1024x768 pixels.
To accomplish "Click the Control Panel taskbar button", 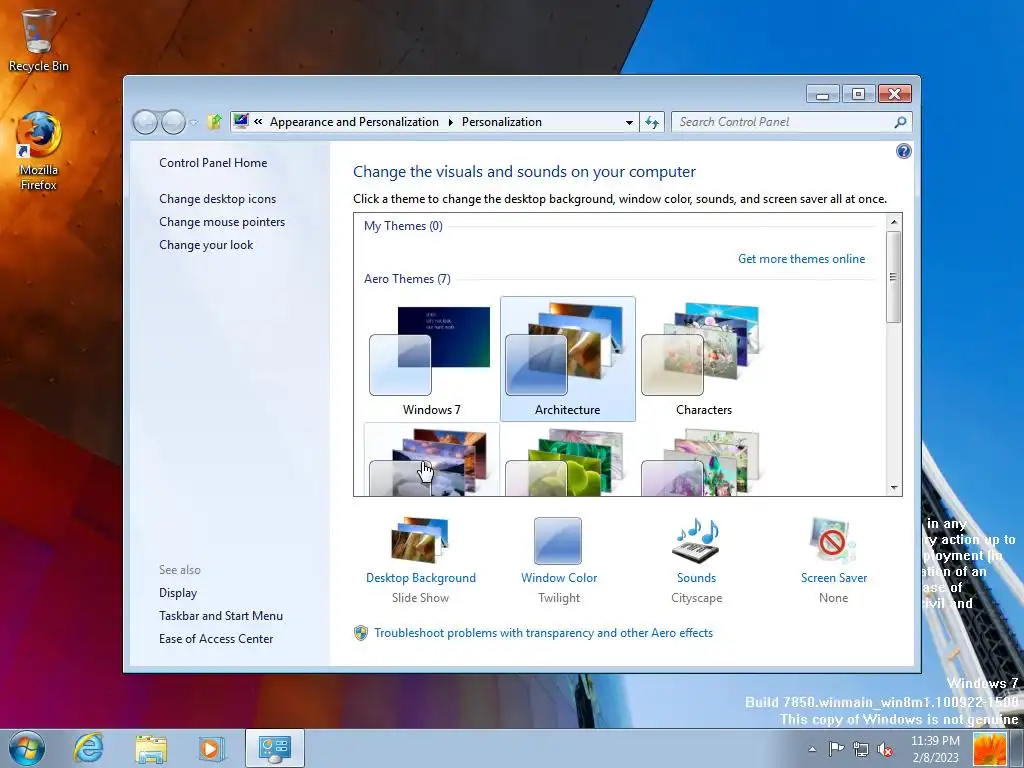I will coord(274,748).
